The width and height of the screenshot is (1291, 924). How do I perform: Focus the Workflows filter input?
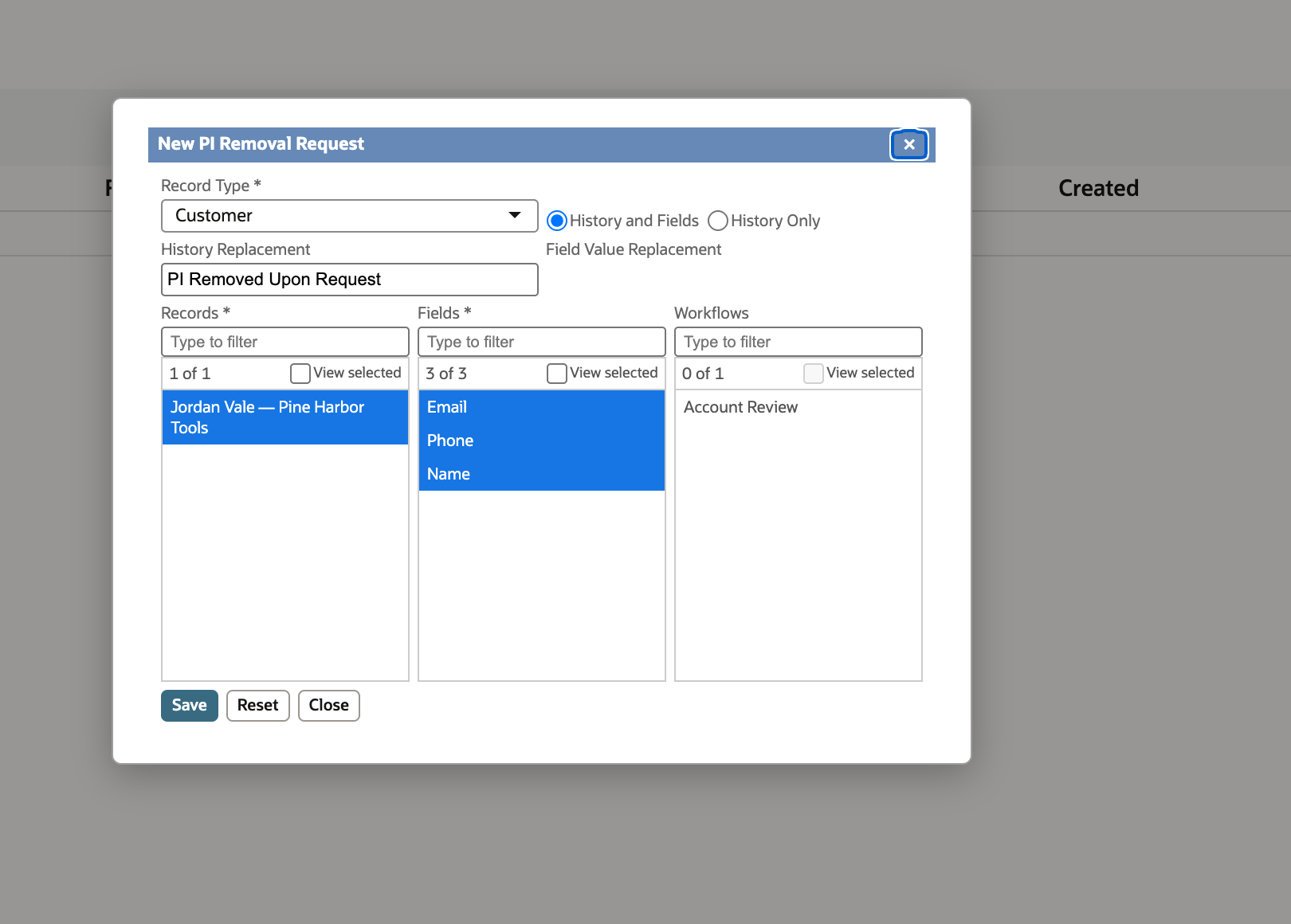pyautogui.click(x=799, y=342)
